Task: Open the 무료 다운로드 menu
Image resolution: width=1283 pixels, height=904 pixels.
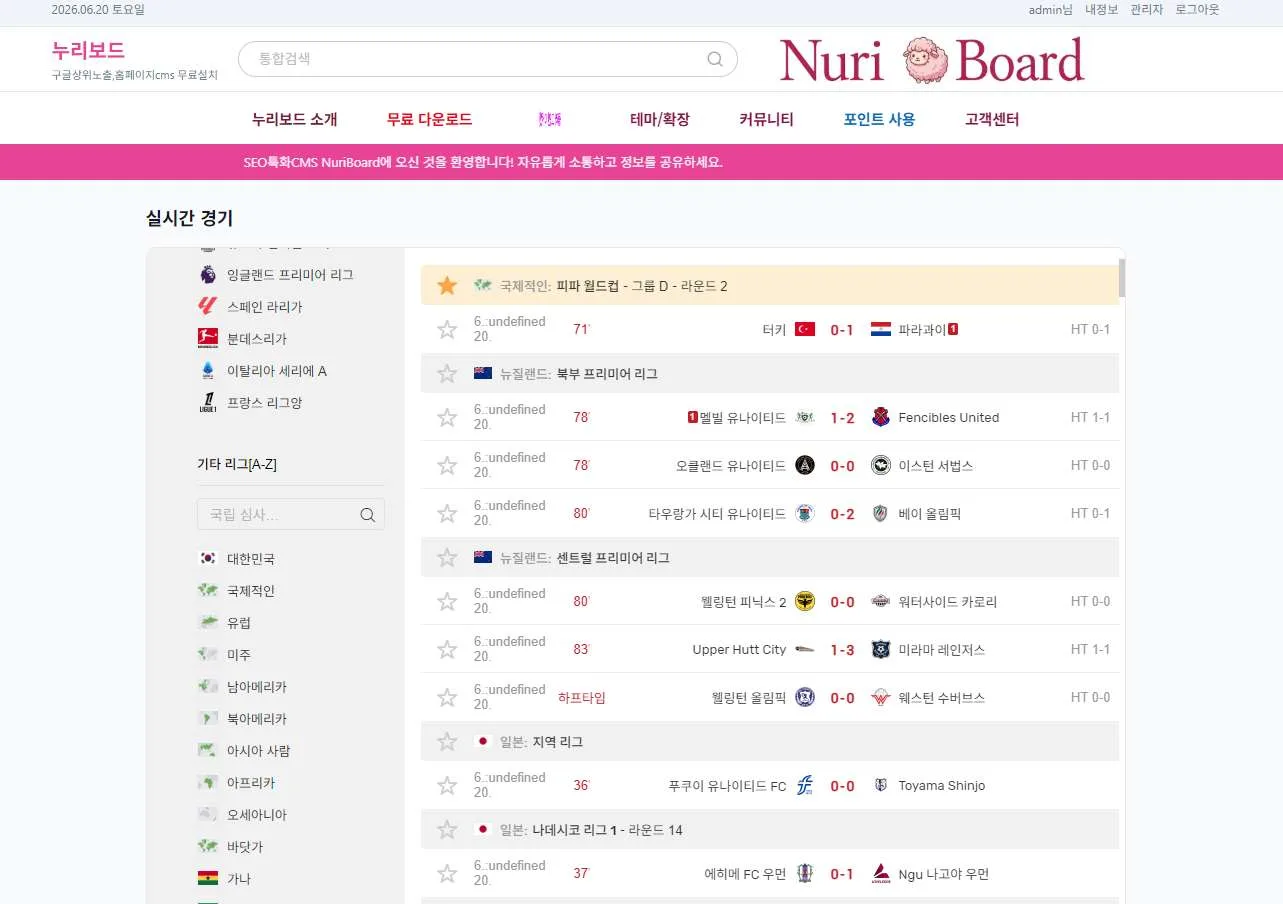Action: click(x=429, y=119)
